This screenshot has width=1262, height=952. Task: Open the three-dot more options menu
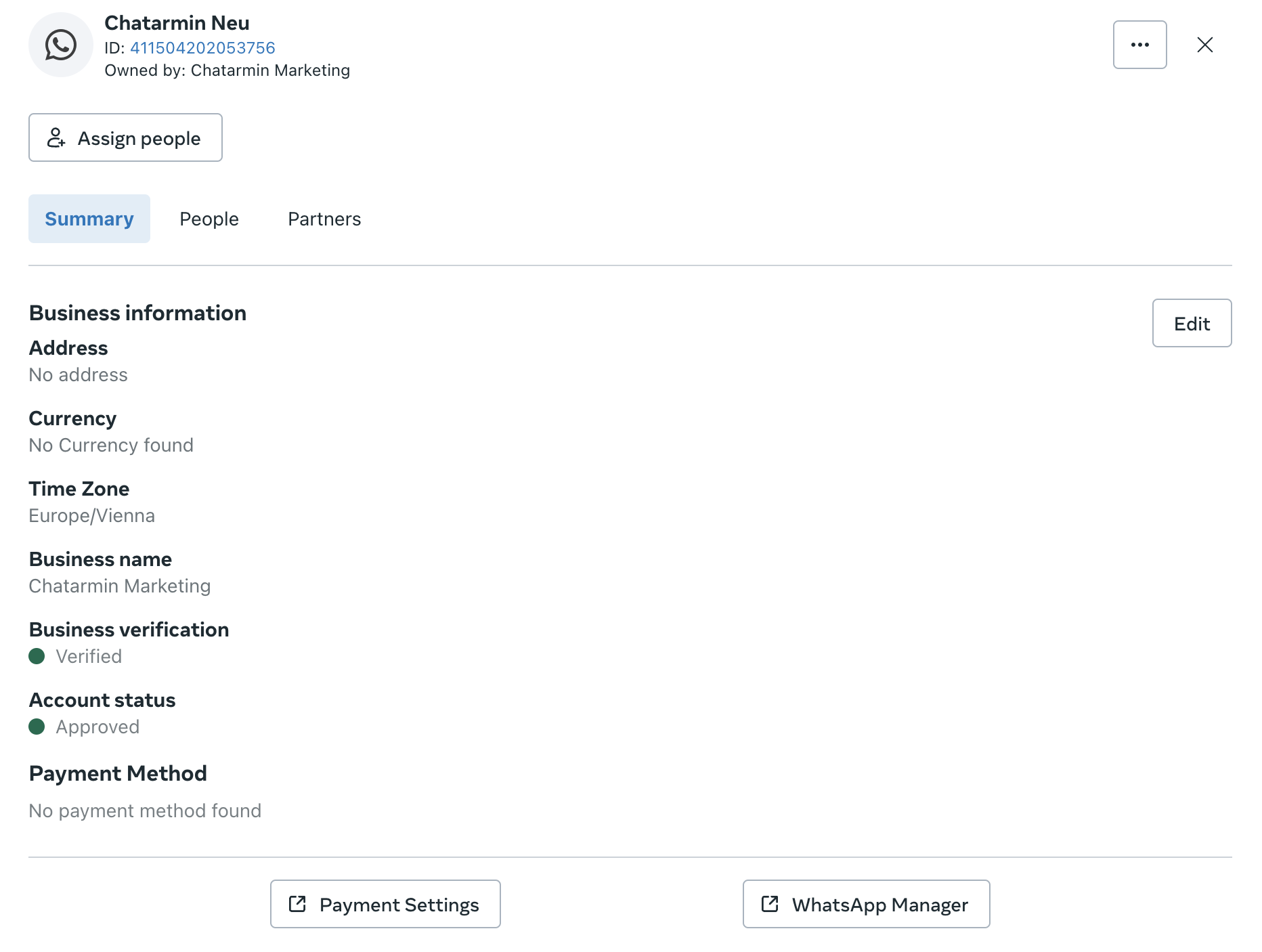1139,45
